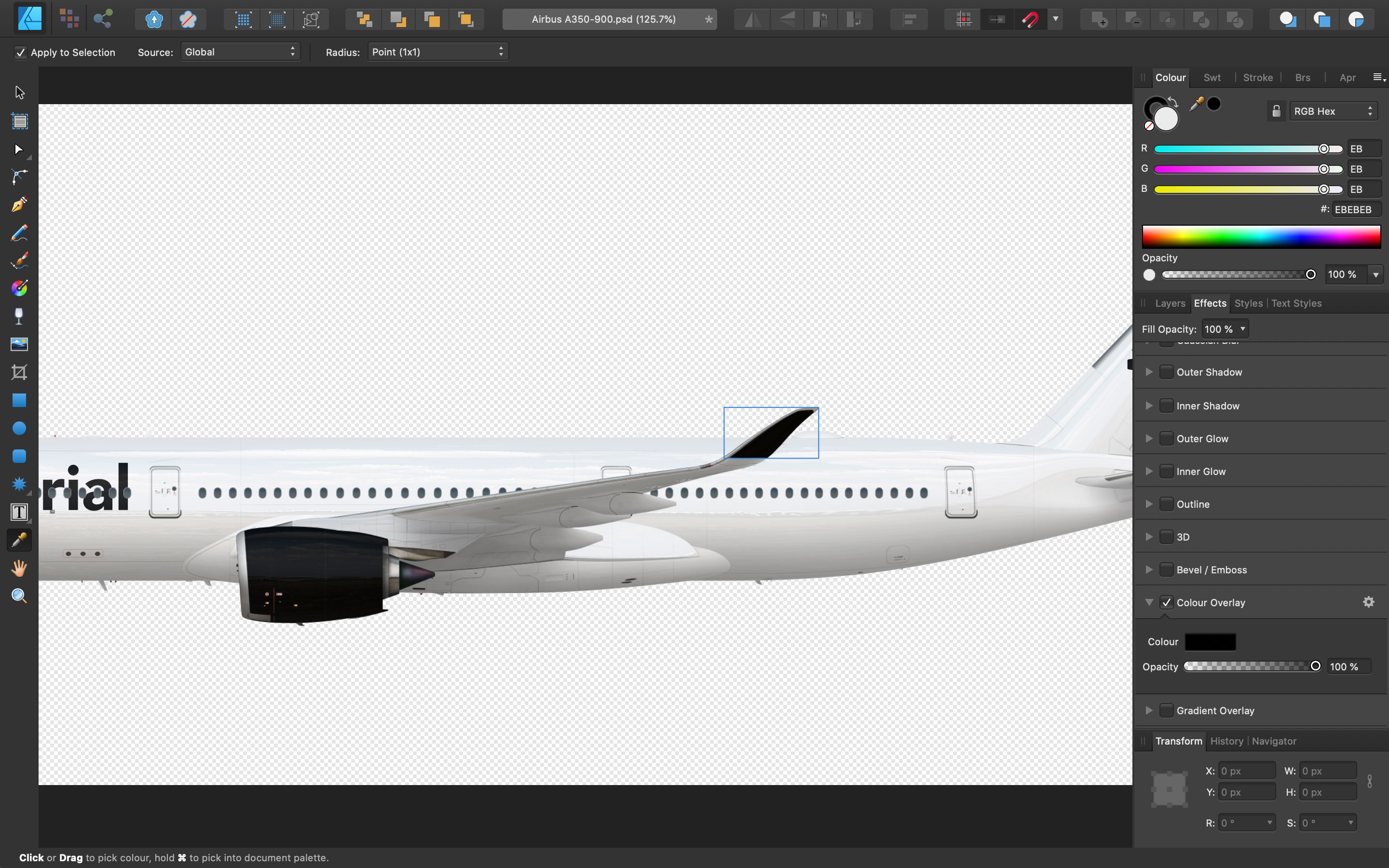This screenshot has height=868, width=1389.
Task: Open Colour Overlay settings gear
Action: pyautogui.click(x=1368, y=602)
